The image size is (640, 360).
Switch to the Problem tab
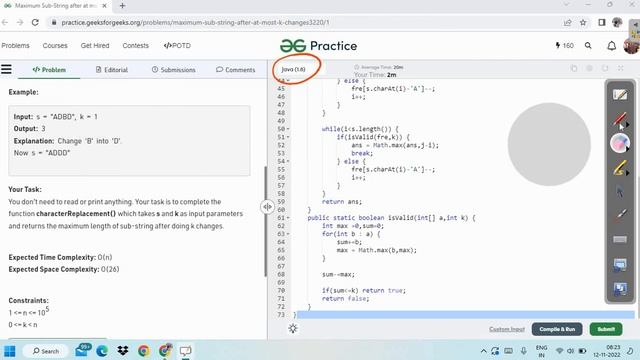(x=49, y=70)
